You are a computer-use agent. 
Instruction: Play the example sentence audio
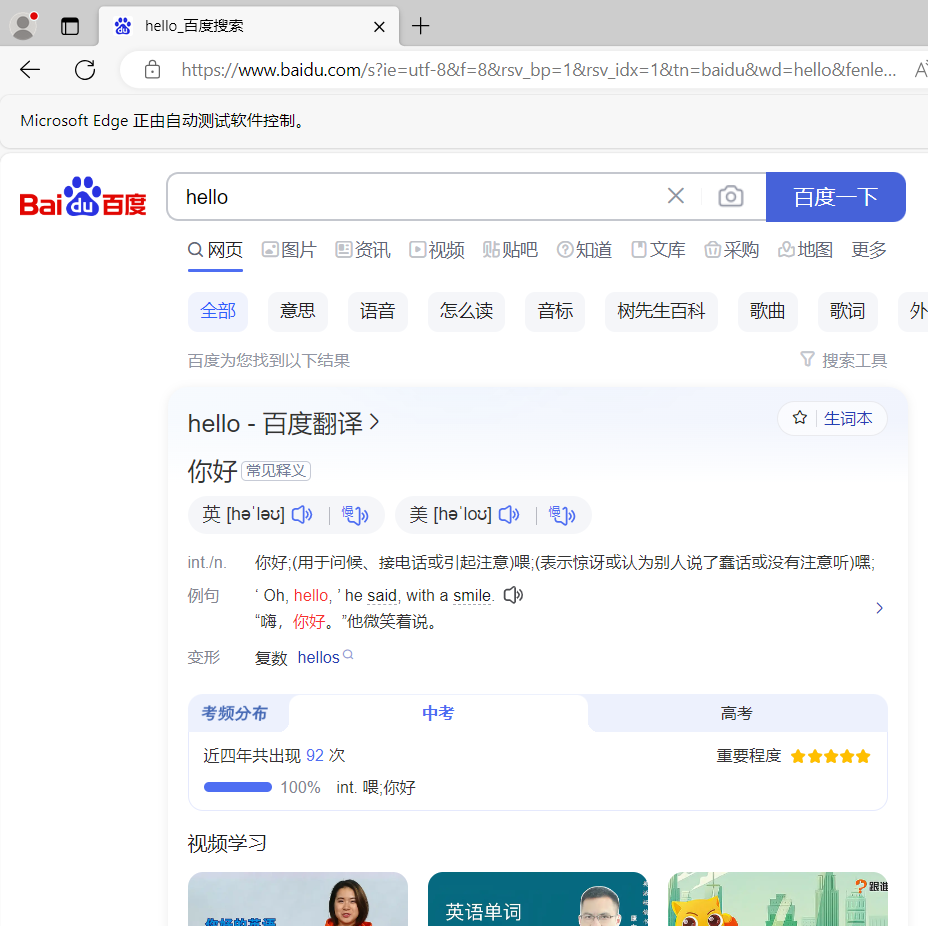coord(513,595)
